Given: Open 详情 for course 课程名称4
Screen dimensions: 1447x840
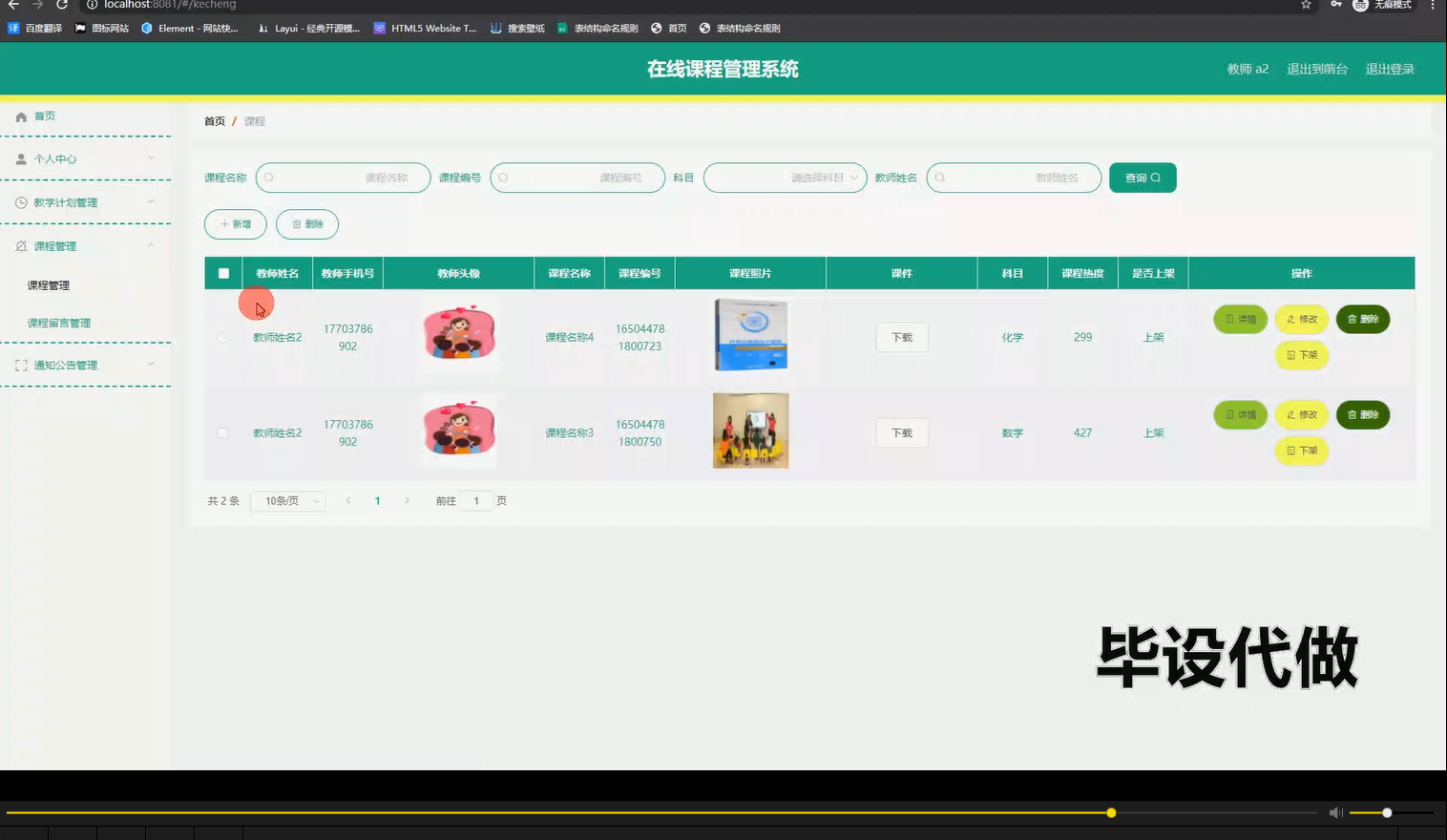Looking at the screenshot, I should (1239, 319).
